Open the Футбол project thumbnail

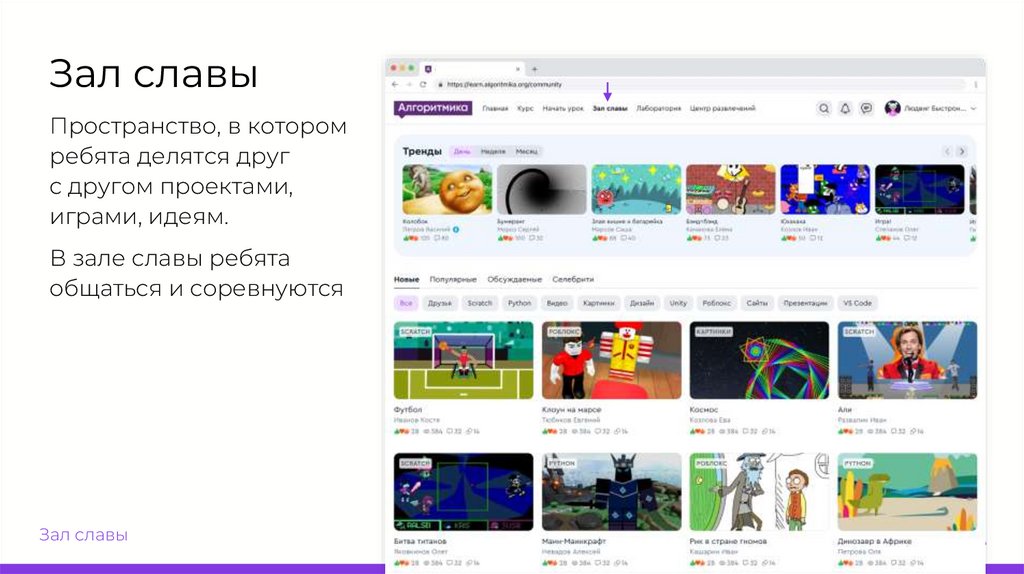(464, 360)
